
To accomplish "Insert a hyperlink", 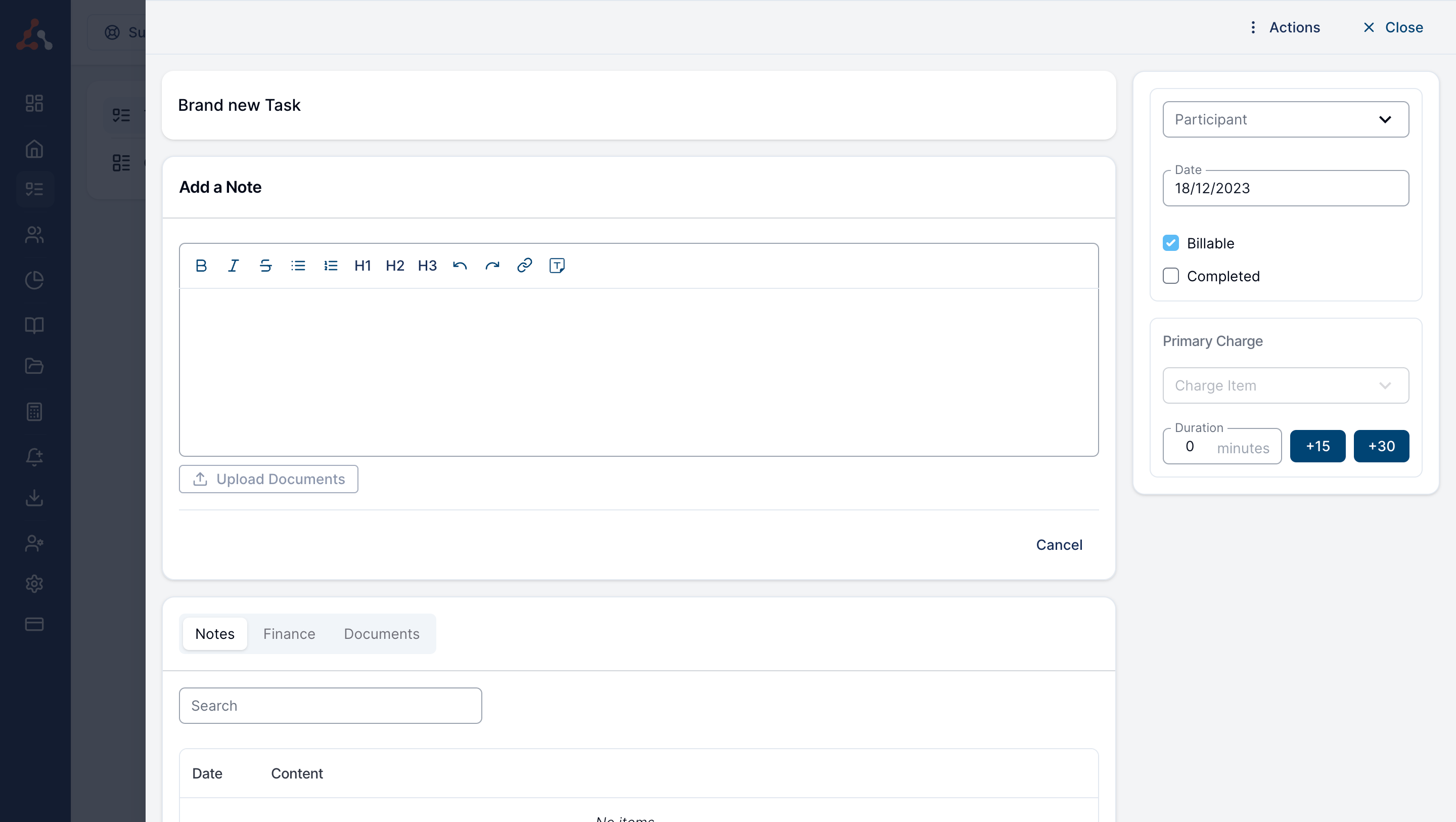I will coord(525,266).
